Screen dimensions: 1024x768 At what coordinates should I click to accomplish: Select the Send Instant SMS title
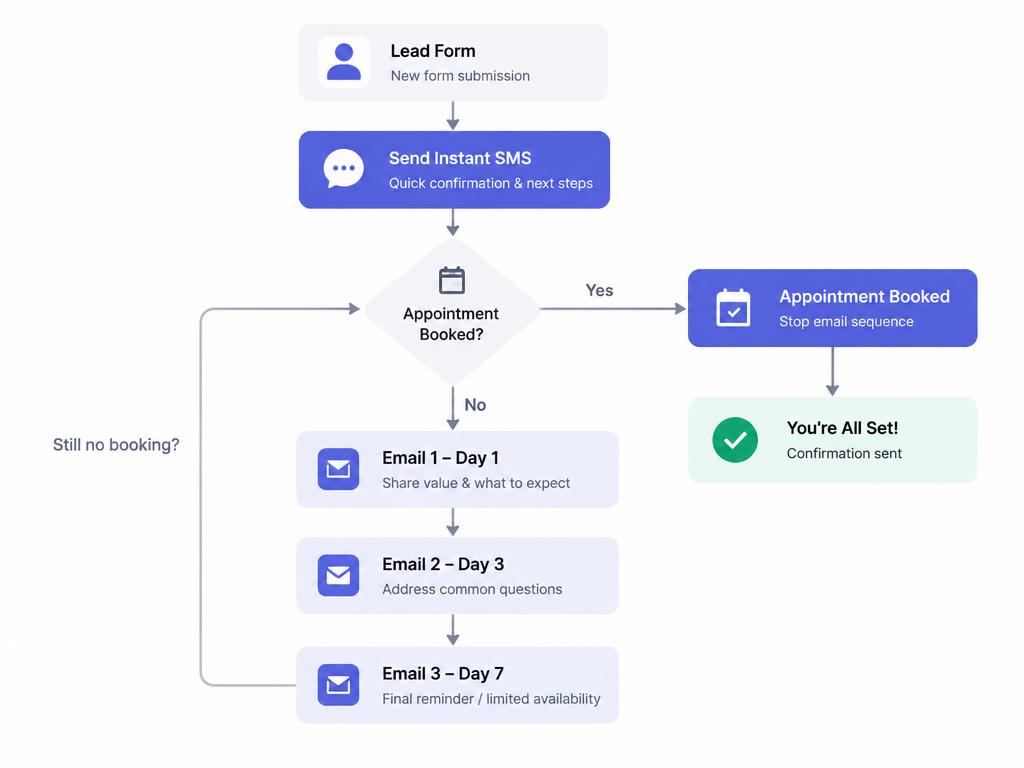(x=460, y=158)
